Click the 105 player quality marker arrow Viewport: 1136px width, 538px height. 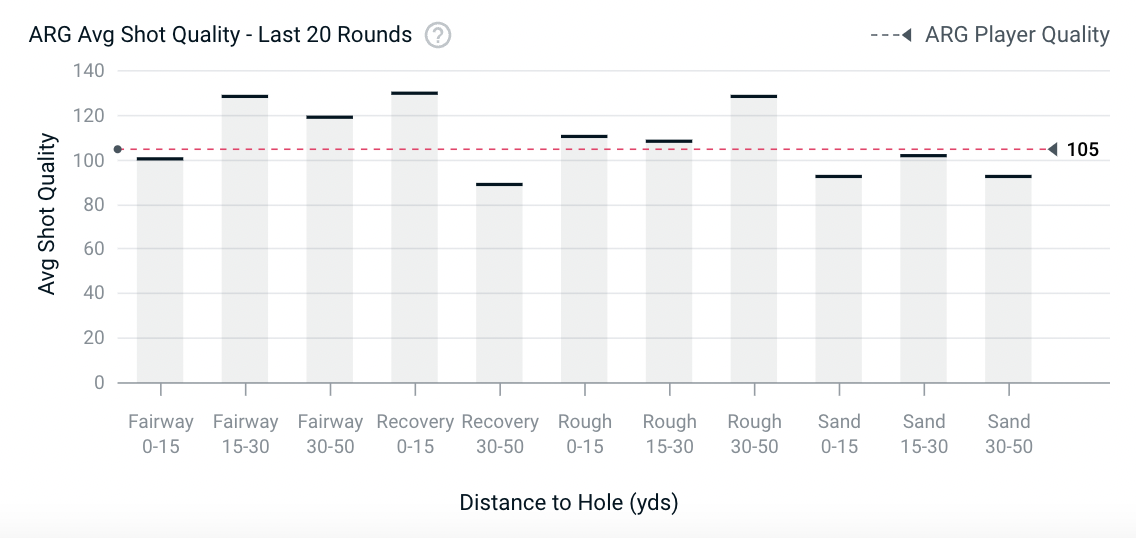(1052, 150)
